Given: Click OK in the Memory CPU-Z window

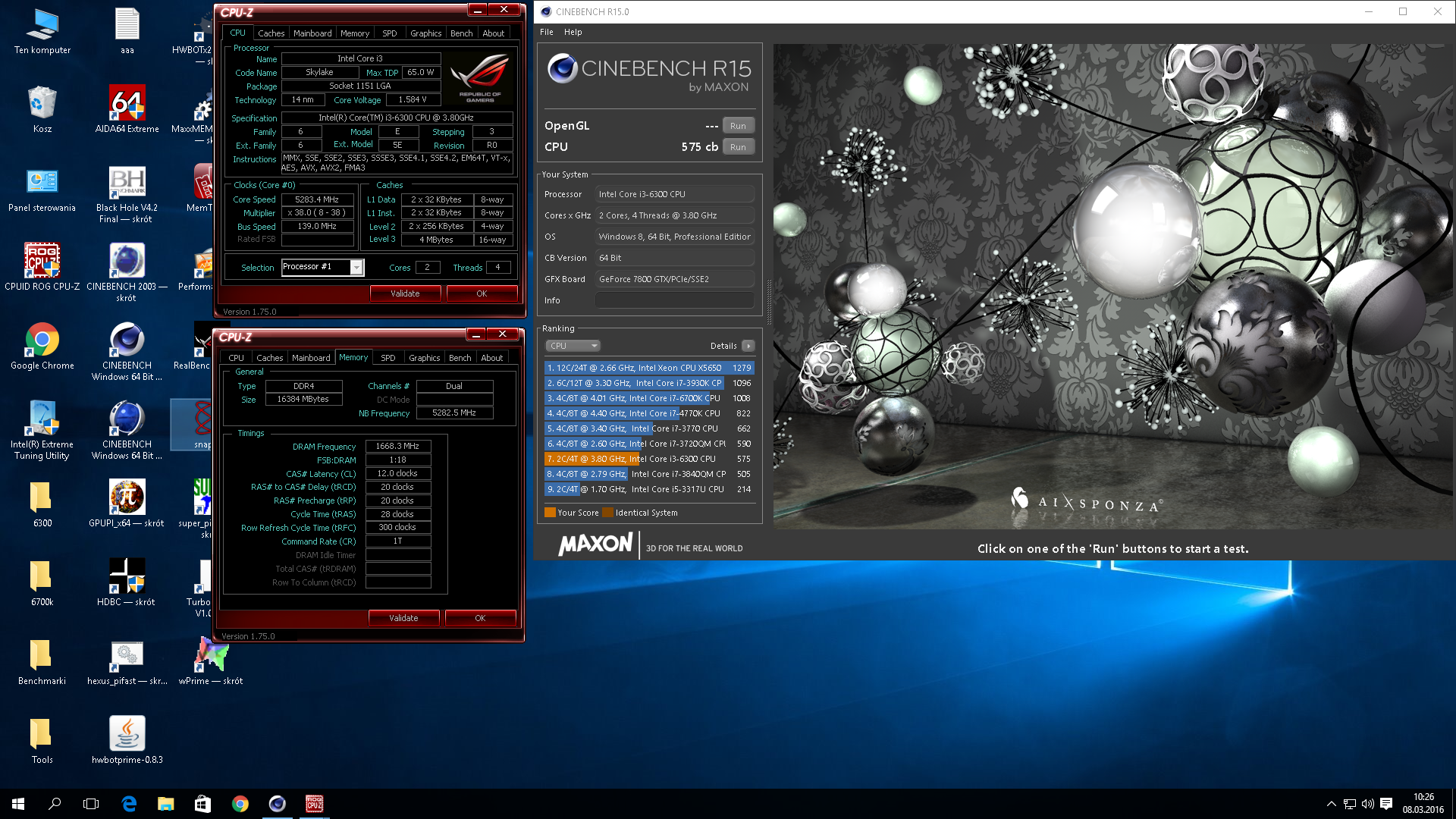Looking at the screenshot, I should [x=480, y=618].
